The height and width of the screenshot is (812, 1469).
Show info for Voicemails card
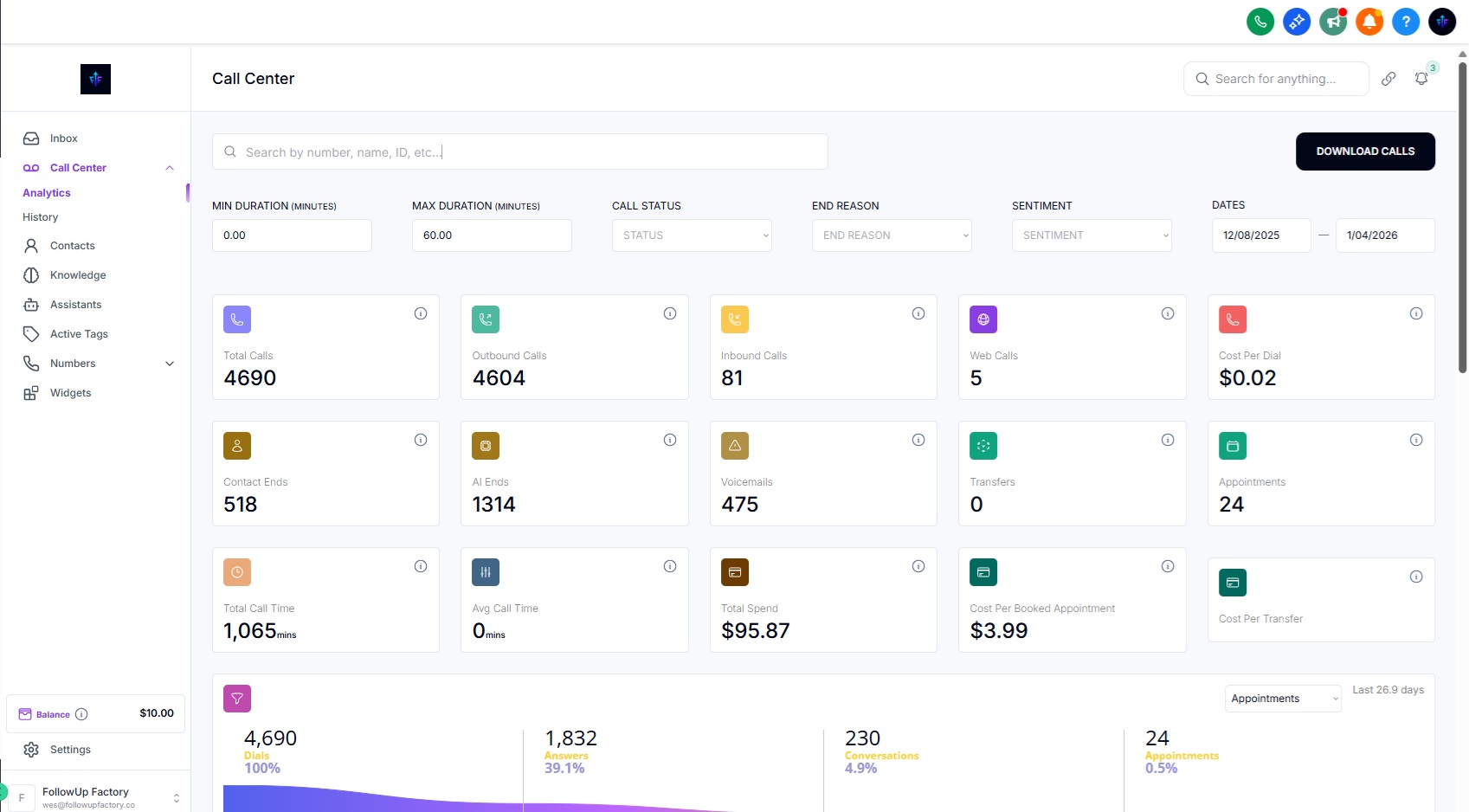click(918, 440)
